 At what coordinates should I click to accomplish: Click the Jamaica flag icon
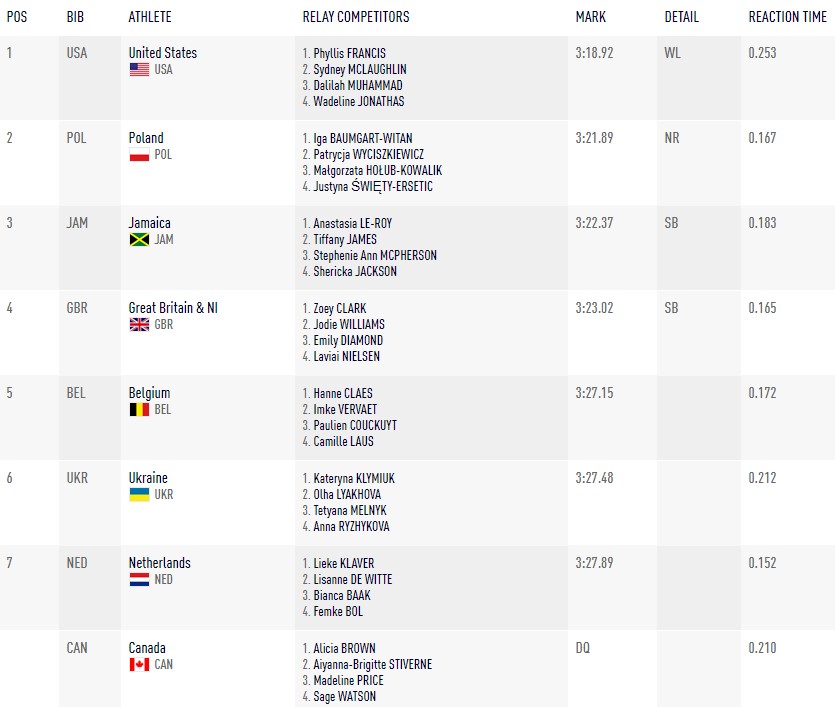139,240
